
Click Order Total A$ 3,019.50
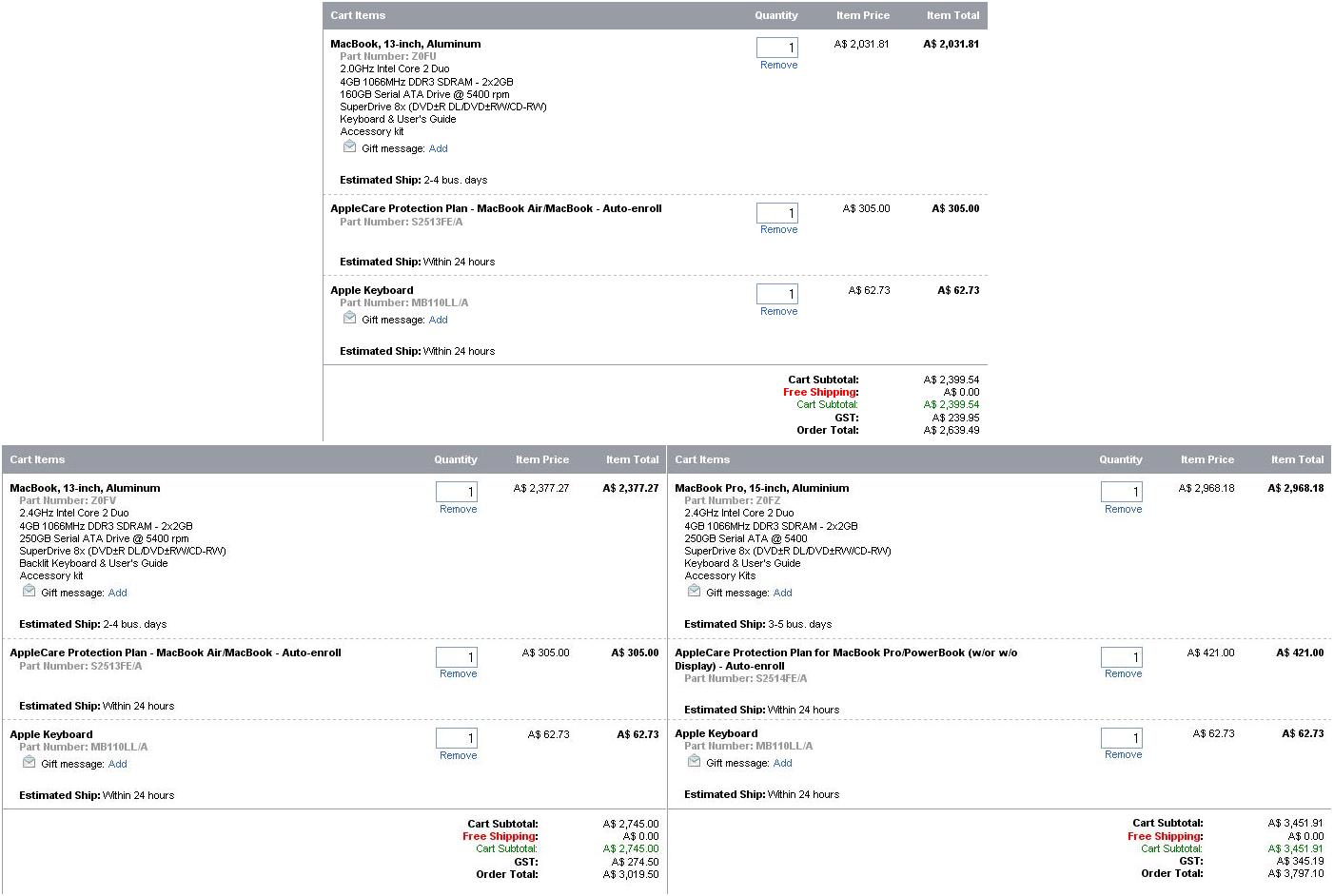(630, 874)
